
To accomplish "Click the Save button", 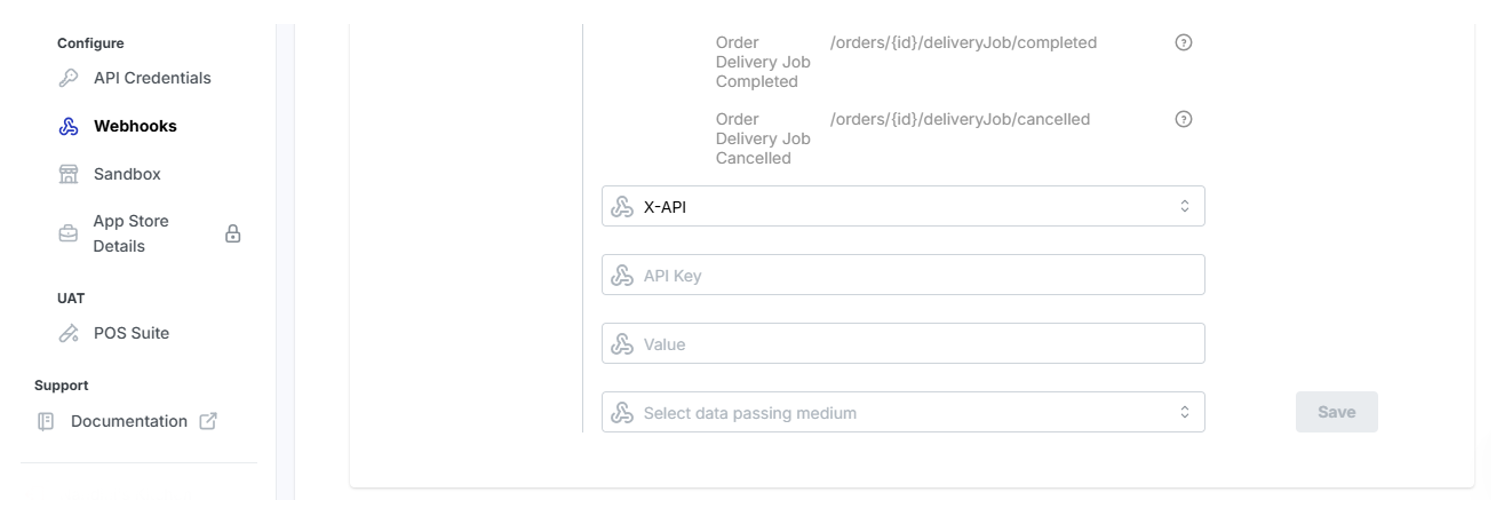I will coord(1337,412).
